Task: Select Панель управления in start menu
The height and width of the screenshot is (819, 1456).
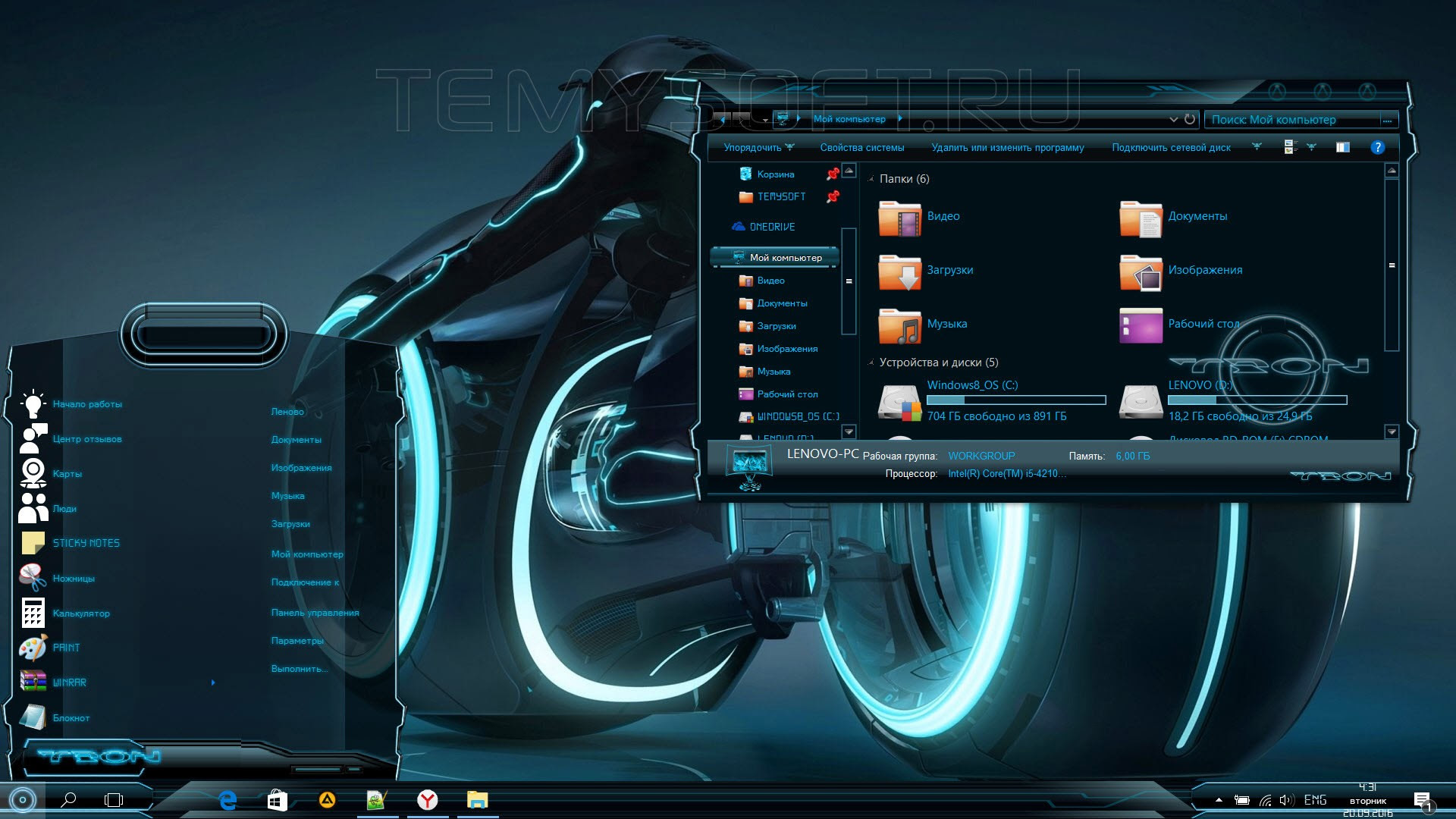Action: (315, 613)
